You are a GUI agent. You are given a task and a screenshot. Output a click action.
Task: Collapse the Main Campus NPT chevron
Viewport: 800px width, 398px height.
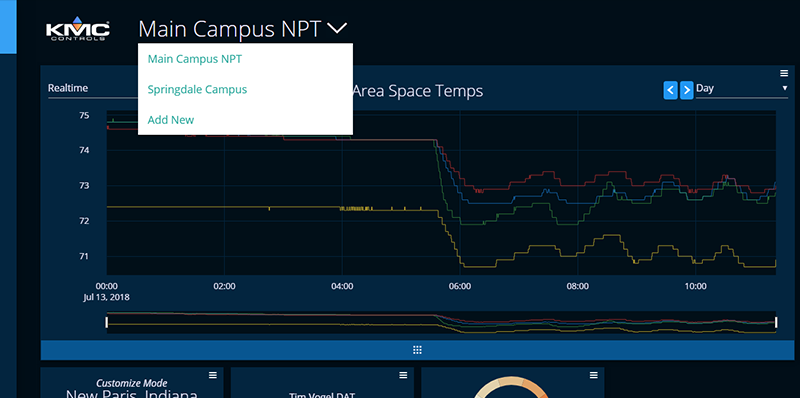337,29
